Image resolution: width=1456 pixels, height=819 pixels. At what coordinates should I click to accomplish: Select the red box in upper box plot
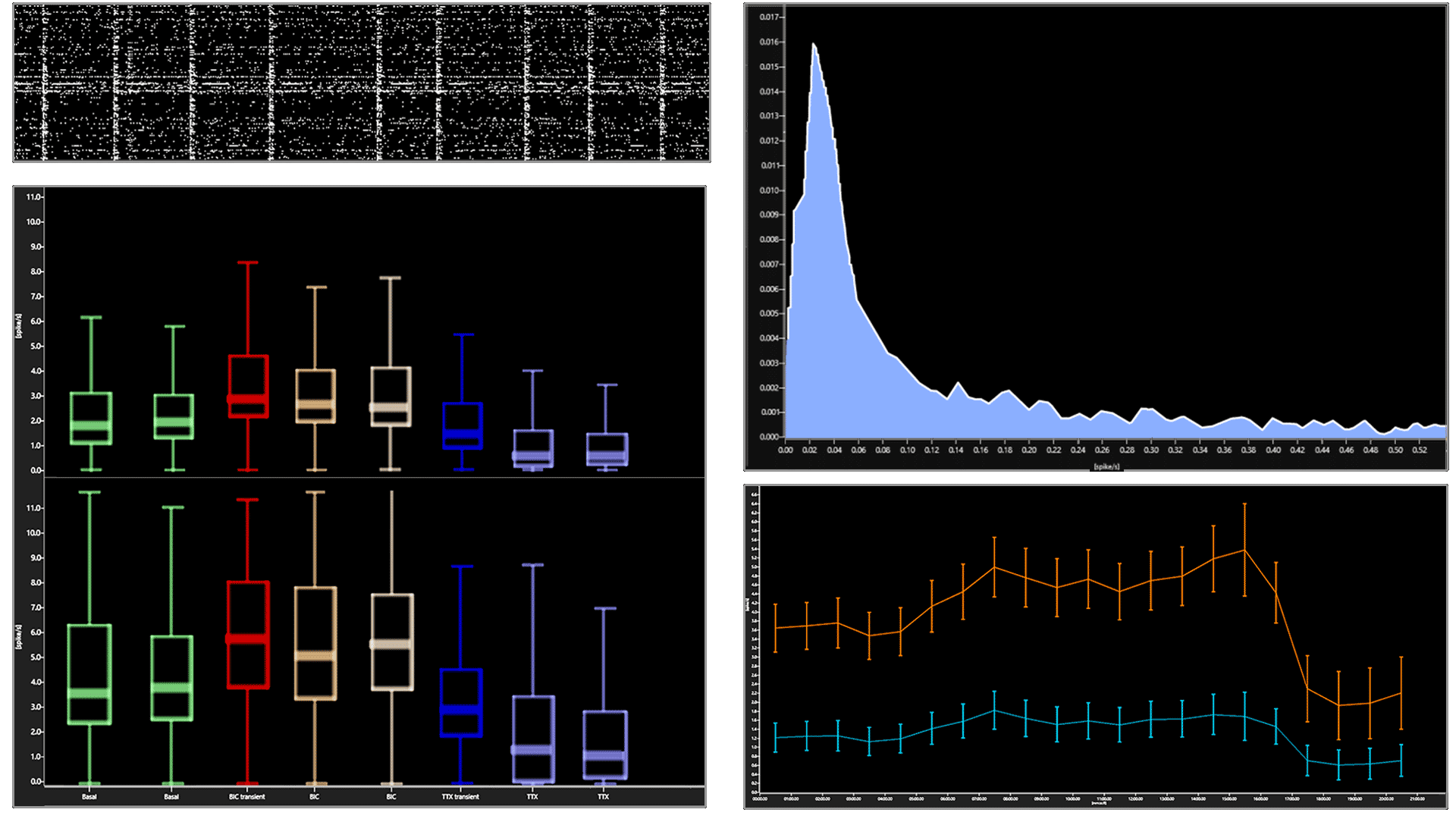[248, 386]
